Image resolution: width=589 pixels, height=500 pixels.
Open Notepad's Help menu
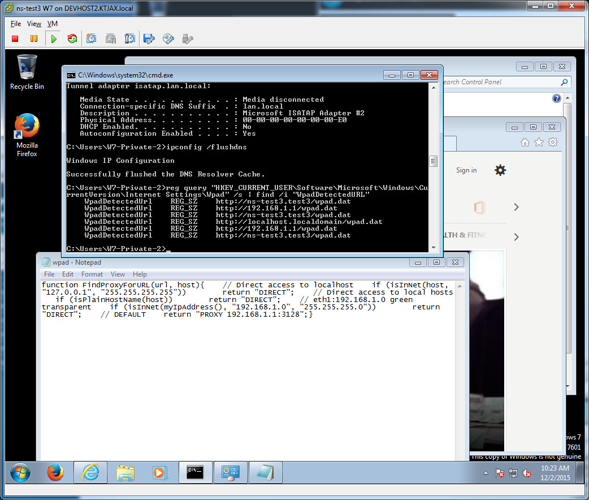140,274
